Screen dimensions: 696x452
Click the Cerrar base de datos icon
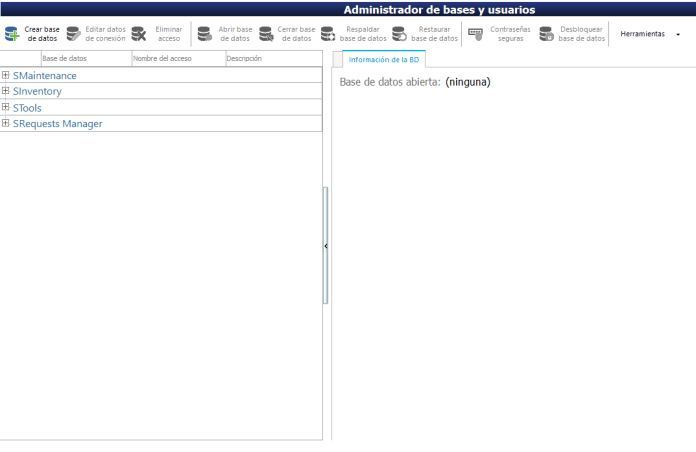pyautogui.click(x=266, y=34)
